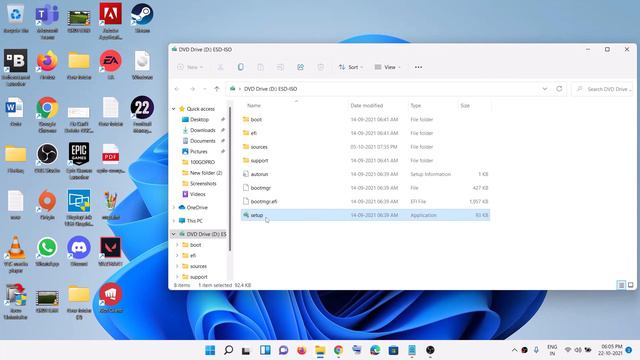Open Chat icon on the taskbar
This screenshot has width=640, height=360.
[283, 350]
